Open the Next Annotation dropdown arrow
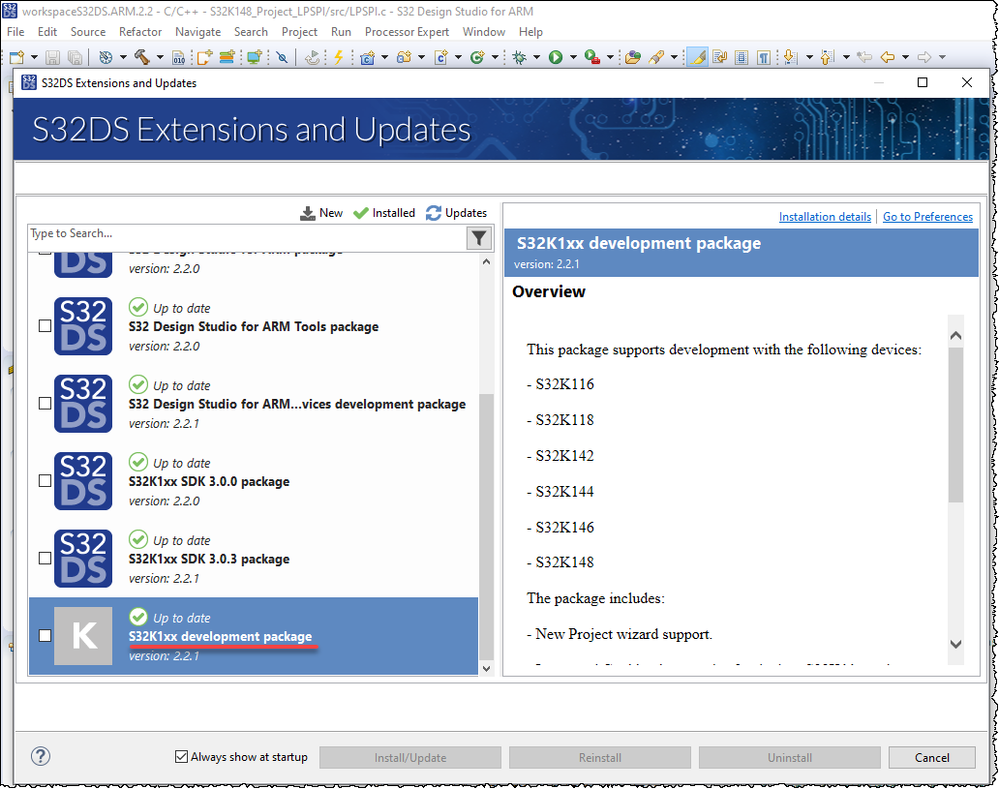The width and height of the screenshot is (999, 790). (809, 57)
